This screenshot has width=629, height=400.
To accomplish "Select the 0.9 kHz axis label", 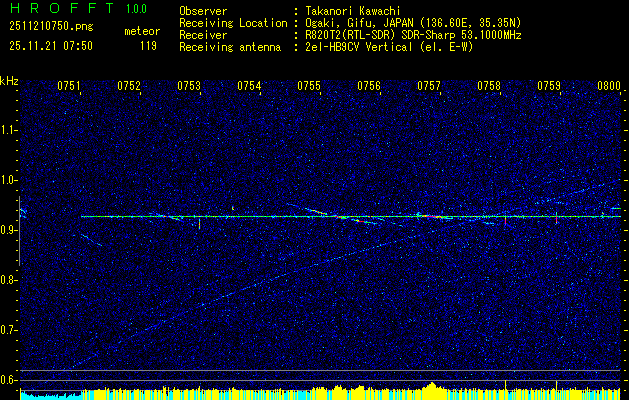I will (9, 230).
